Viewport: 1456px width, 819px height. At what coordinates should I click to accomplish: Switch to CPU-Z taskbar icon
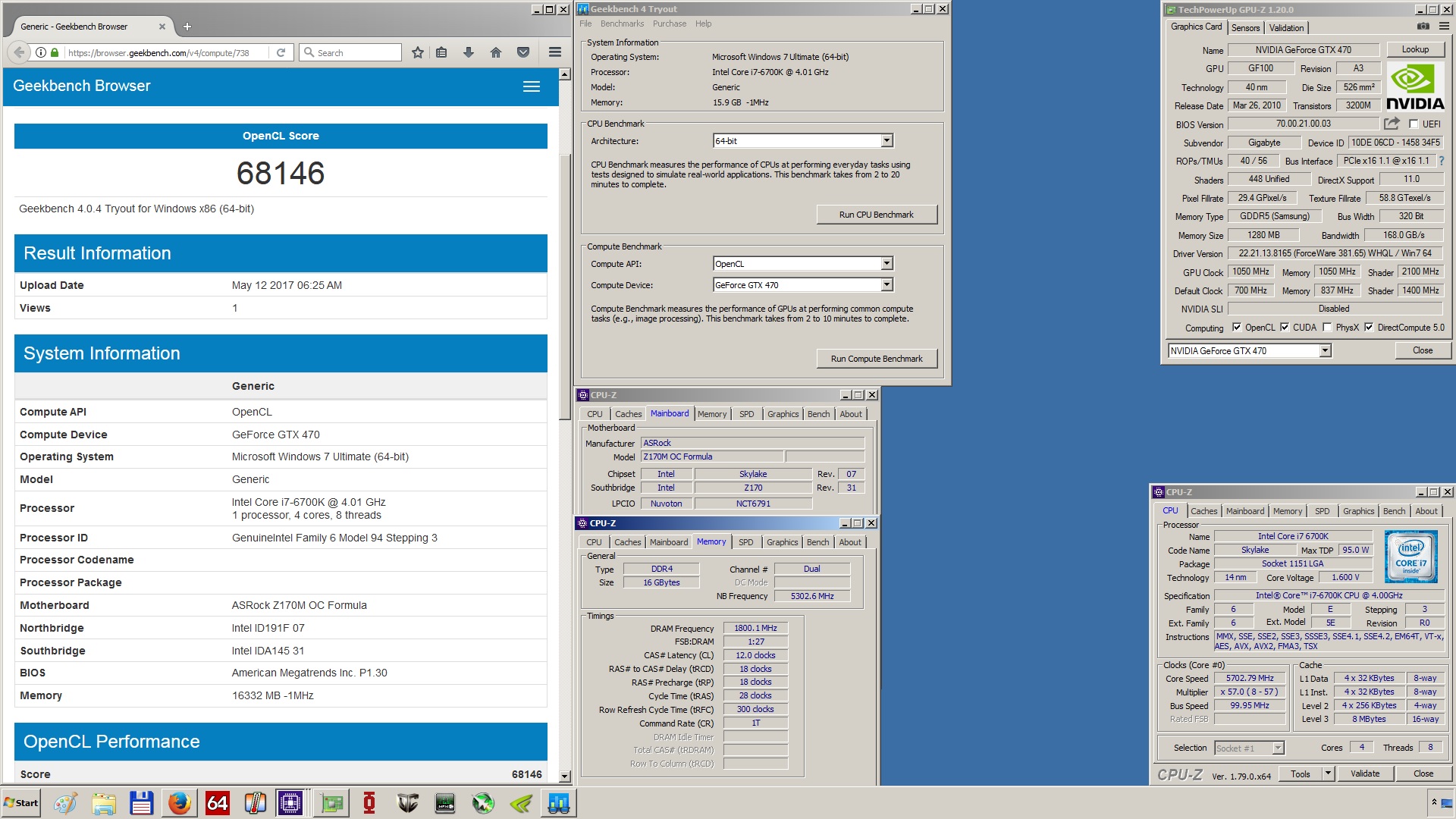290,803
